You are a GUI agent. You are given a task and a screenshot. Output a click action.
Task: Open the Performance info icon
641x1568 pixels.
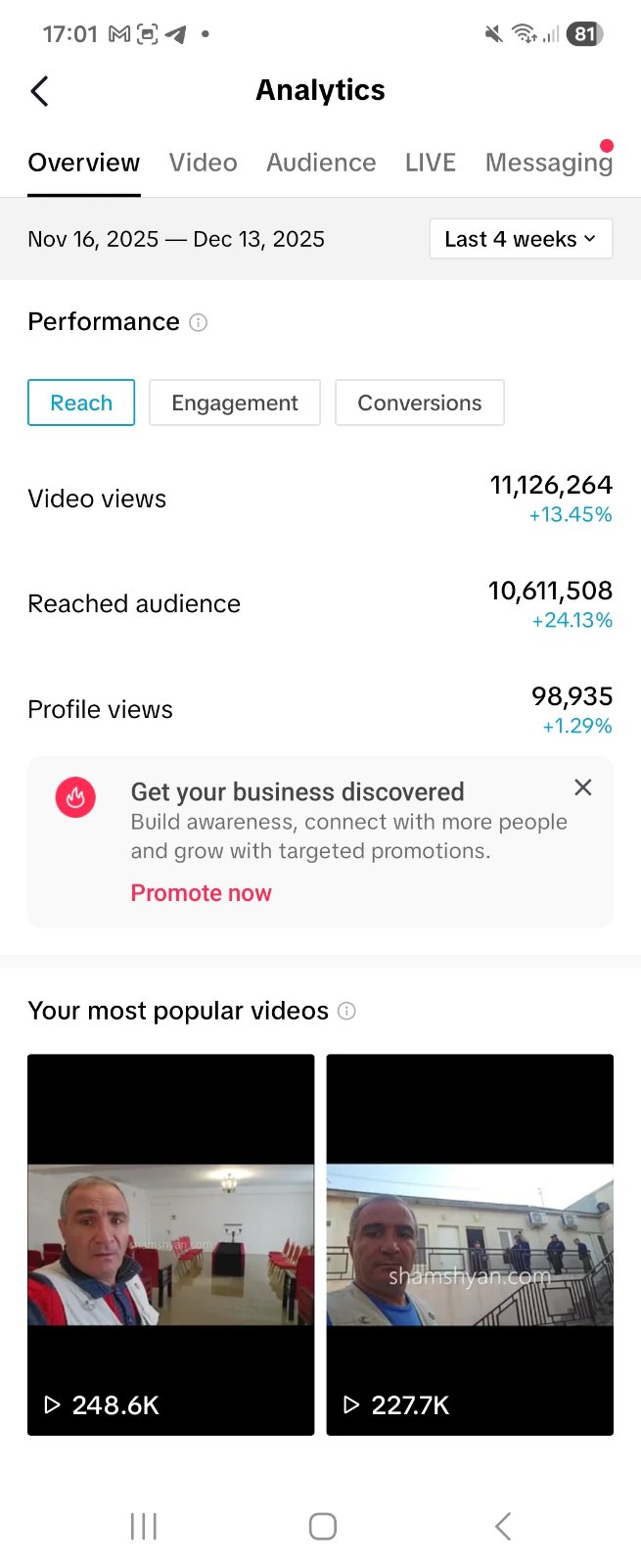(x=199, y=322)
